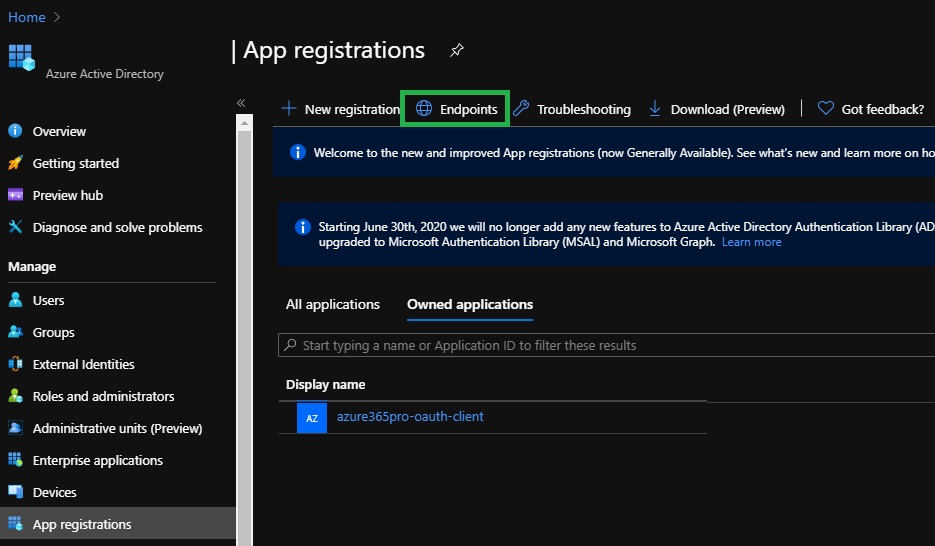Image resolution: width=935 pixels, height=546 pixels.
Task: Click the Administrative units icon
Action: click(16, 428)
